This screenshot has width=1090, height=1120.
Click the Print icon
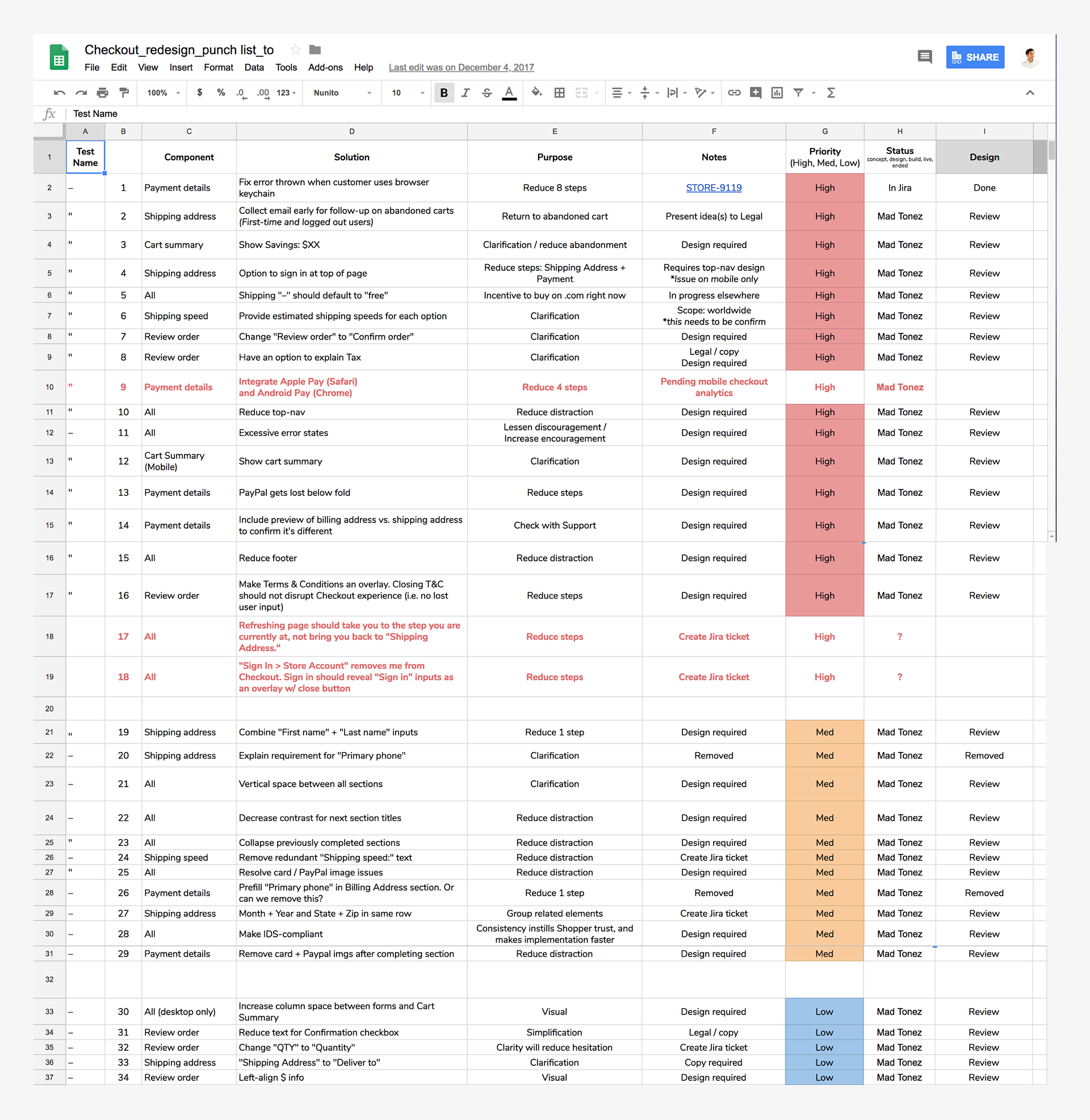103,93
